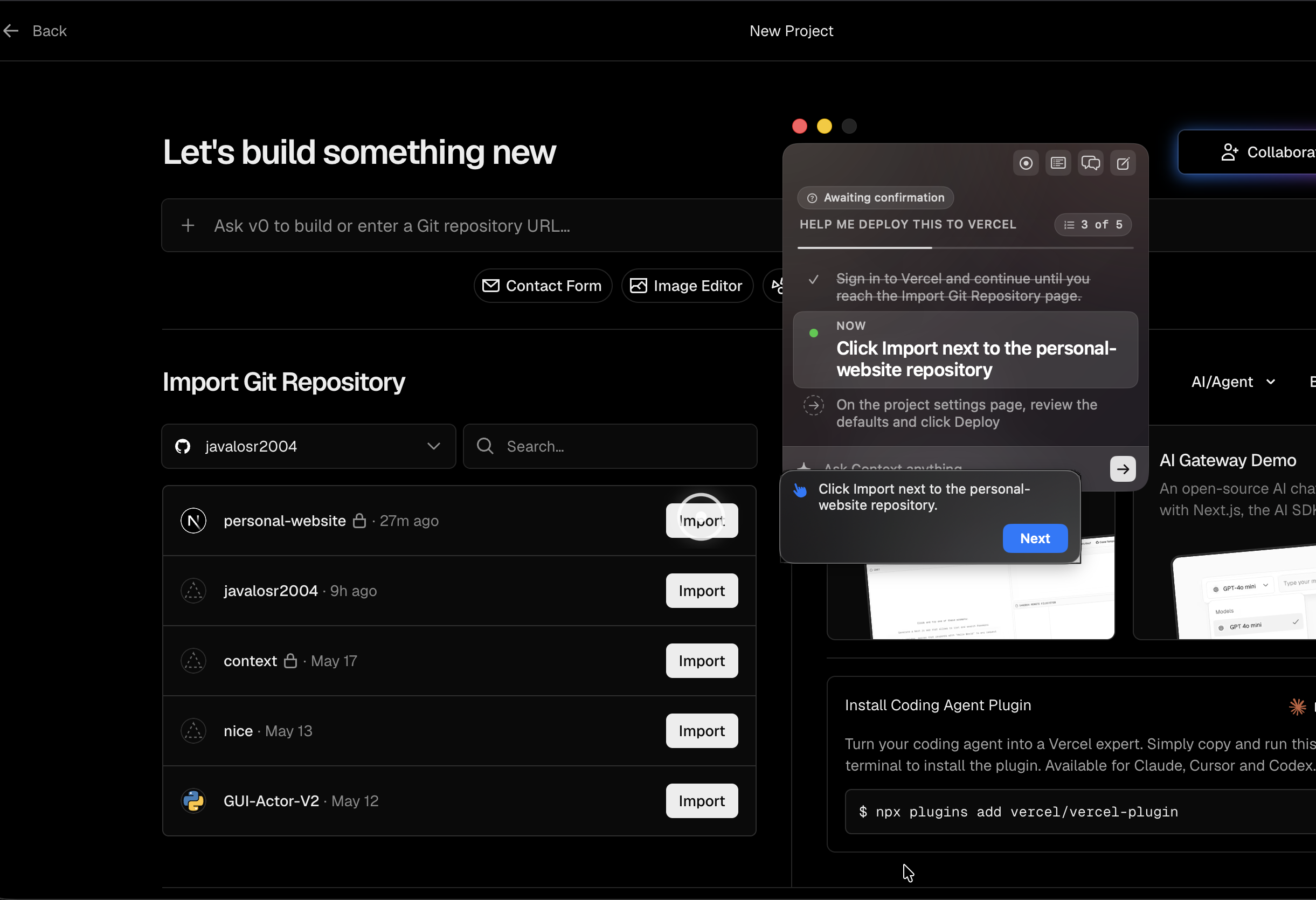Click the personal-website Next.js repository icon
Image resolution: width=1316 pixels, height=900 pixels.
193,521
